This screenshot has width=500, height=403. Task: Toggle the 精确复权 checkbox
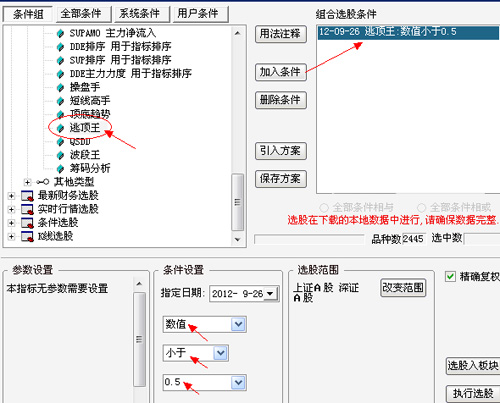click(x=450, y=276)
